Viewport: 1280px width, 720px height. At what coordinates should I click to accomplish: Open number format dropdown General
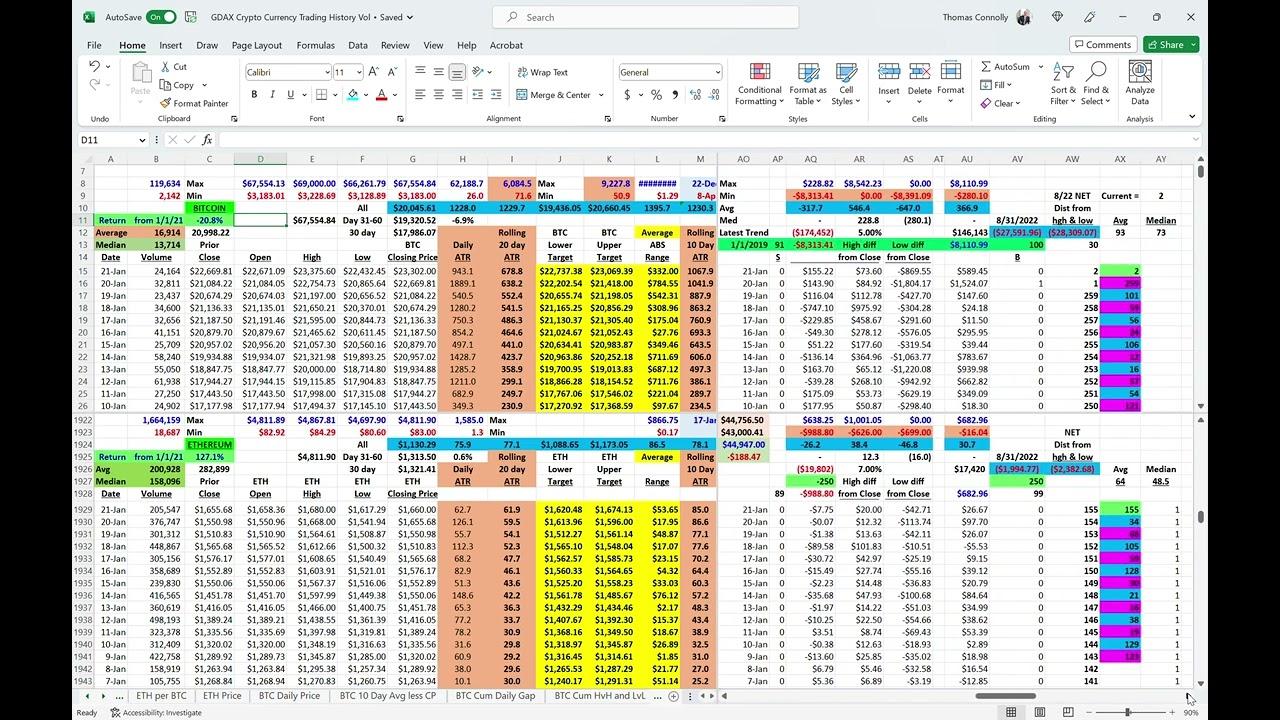pos(717,73)
